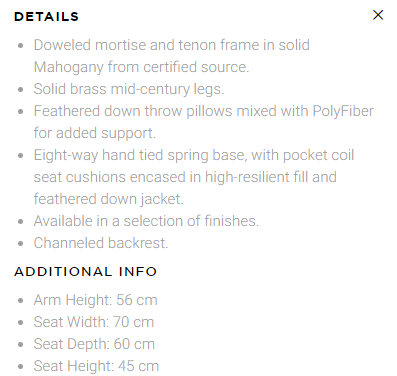Click the bullet beside Arm Height
This screenshot has height=376, width=397.
click(x=21, y=301)
